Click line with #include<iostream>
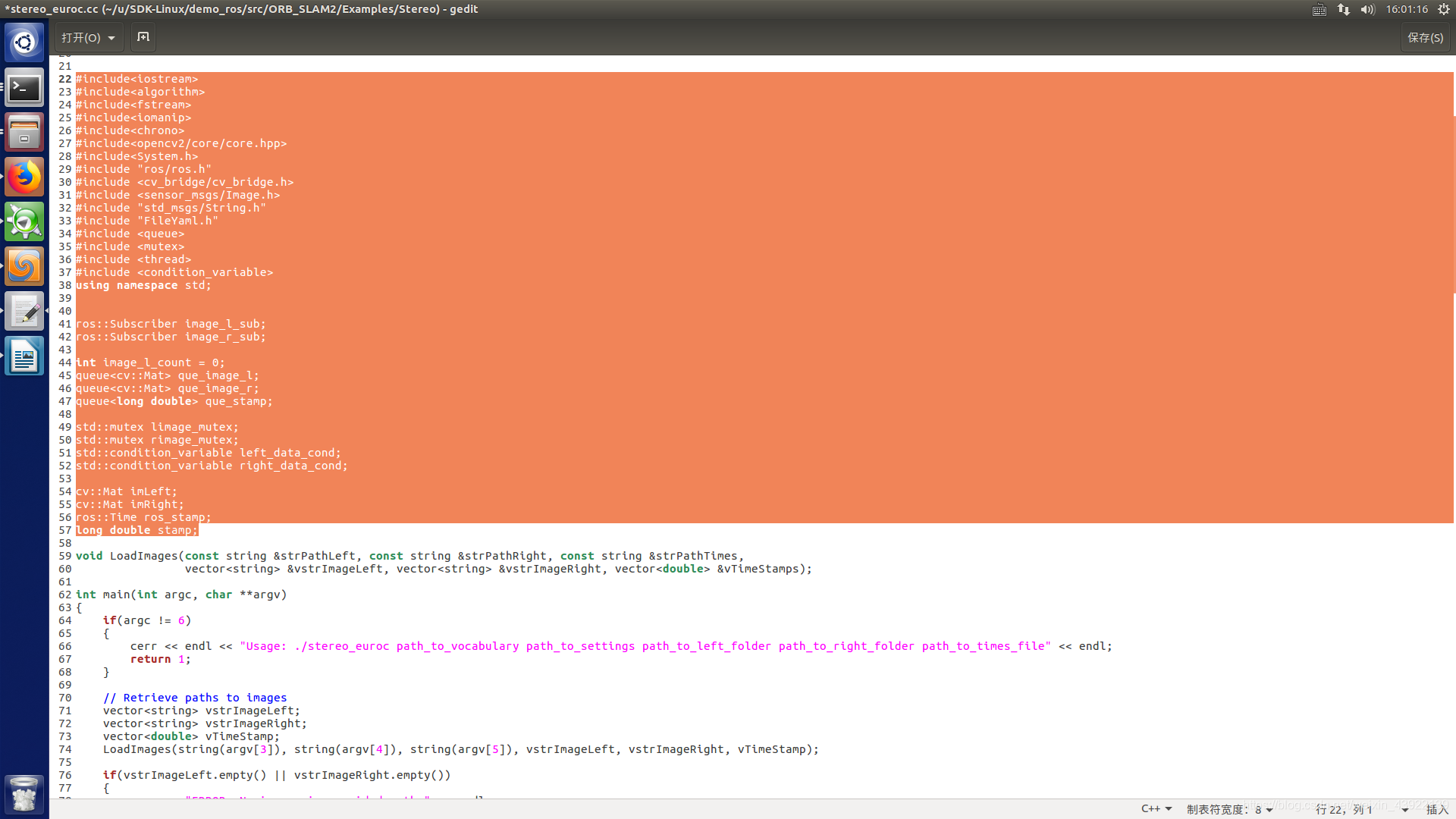The image size is (1456, 819). 136,79
